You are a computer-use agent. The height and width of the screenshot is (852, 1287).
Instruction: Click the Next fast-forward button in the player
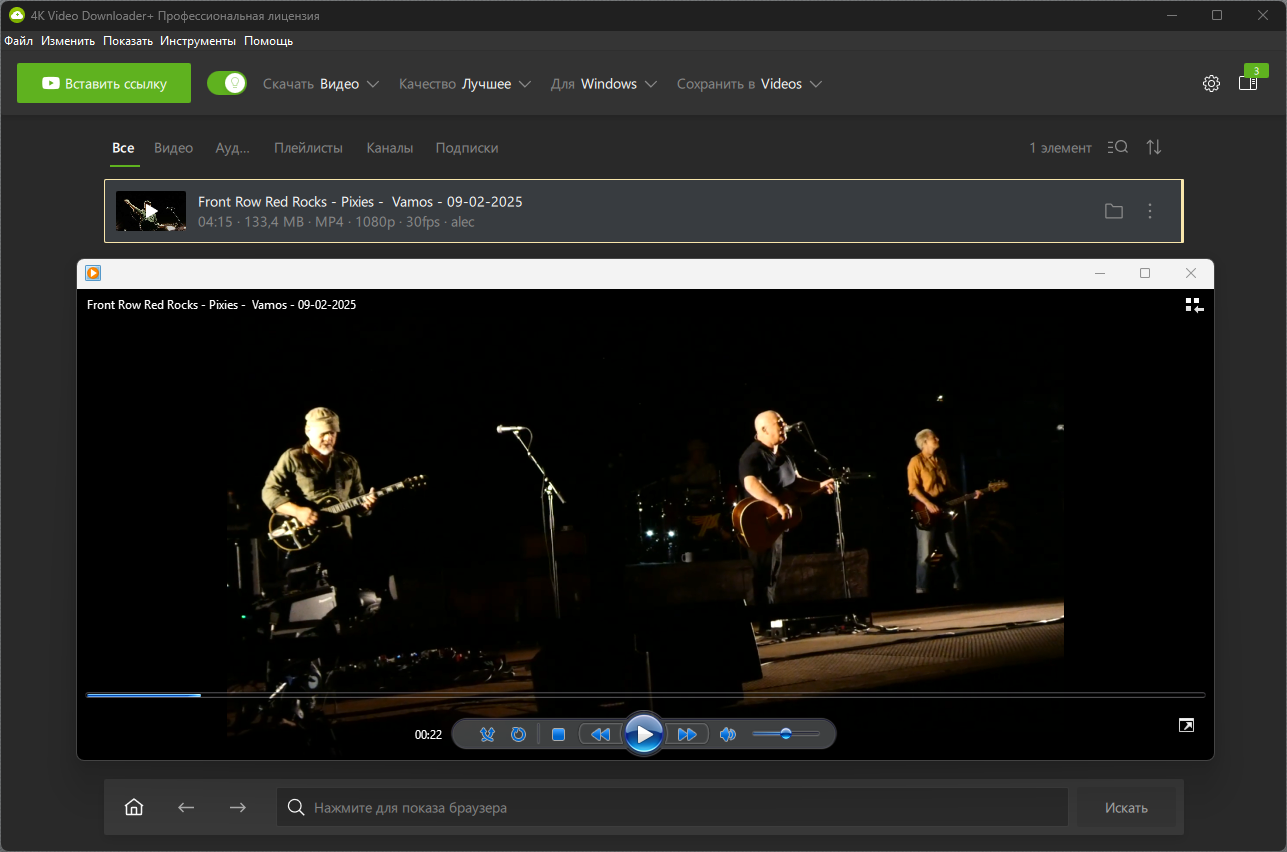point(688,734)
